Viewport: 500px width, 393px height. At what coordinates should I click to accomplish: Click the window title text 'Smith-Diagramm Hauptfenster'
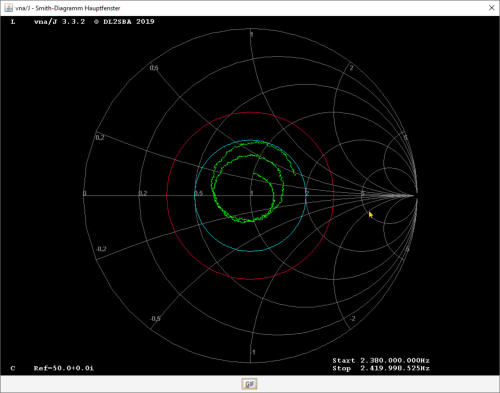(78, 8)
